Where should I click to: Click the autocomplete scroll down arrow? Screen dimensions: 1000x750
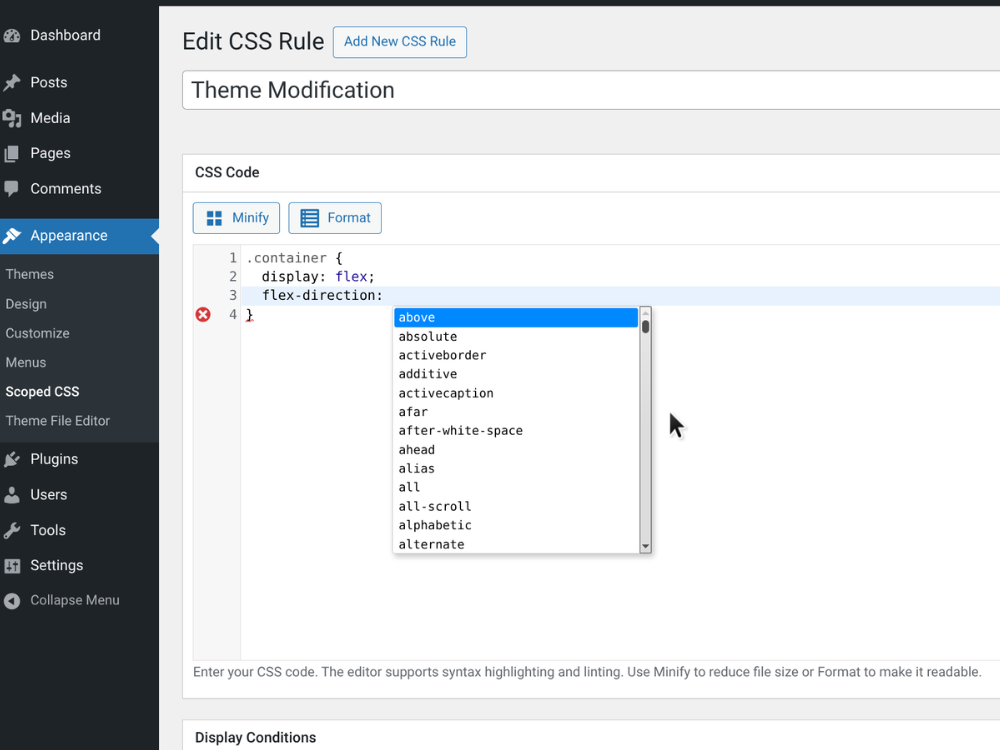click(x=645, y=547)
